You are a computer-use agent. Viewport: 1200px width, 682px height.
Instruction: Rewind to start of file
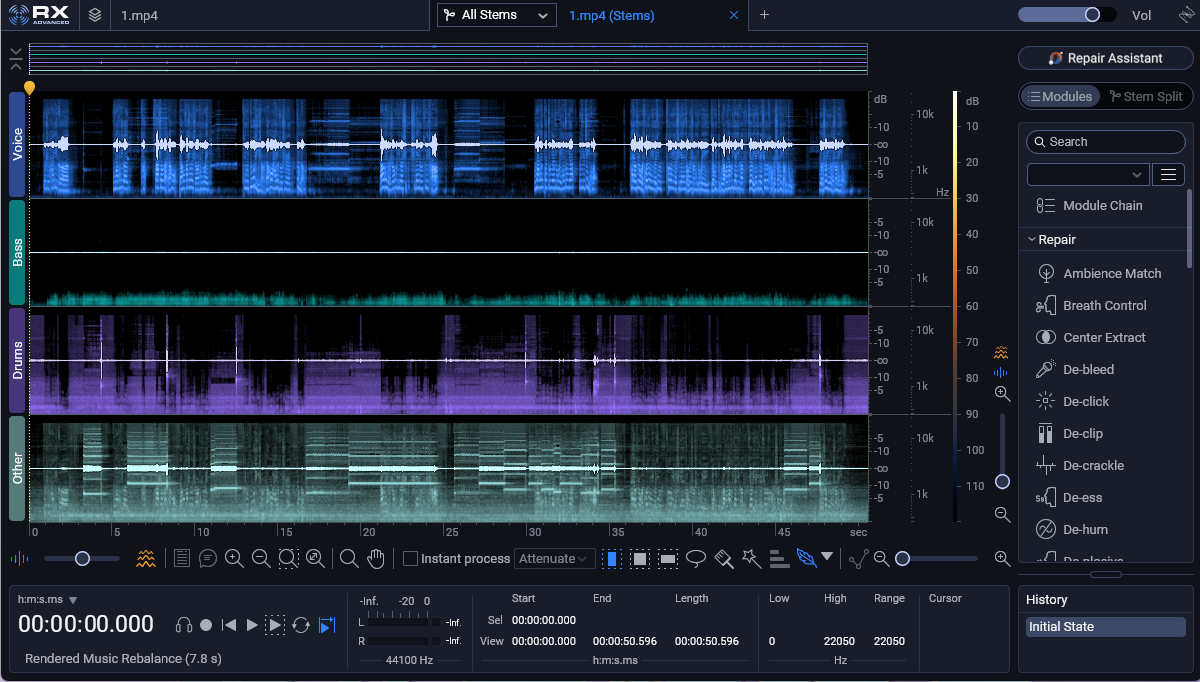point(229,625)
